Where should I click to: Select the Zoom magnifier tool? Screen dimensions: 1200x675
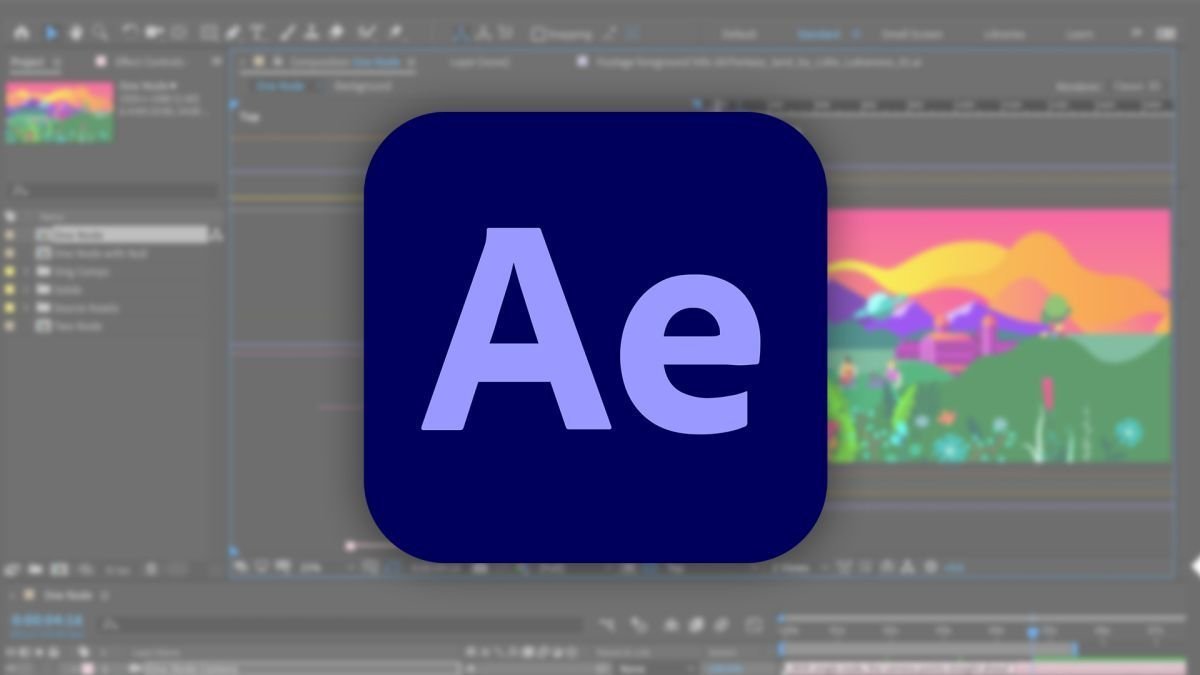101,33
